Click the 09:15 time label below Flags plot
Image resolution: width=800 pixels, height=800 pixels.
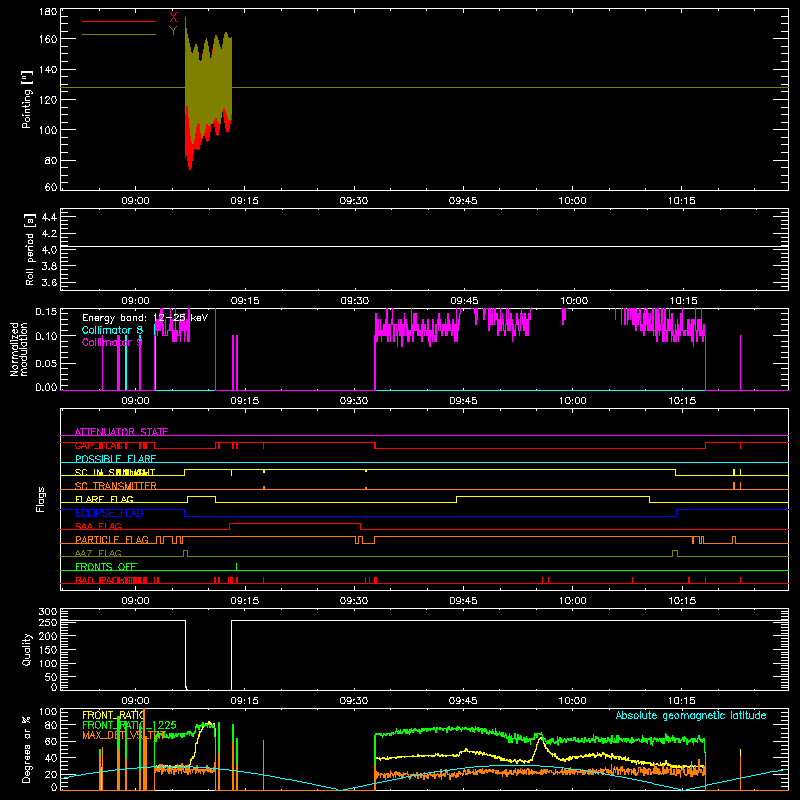pos(245,601)
